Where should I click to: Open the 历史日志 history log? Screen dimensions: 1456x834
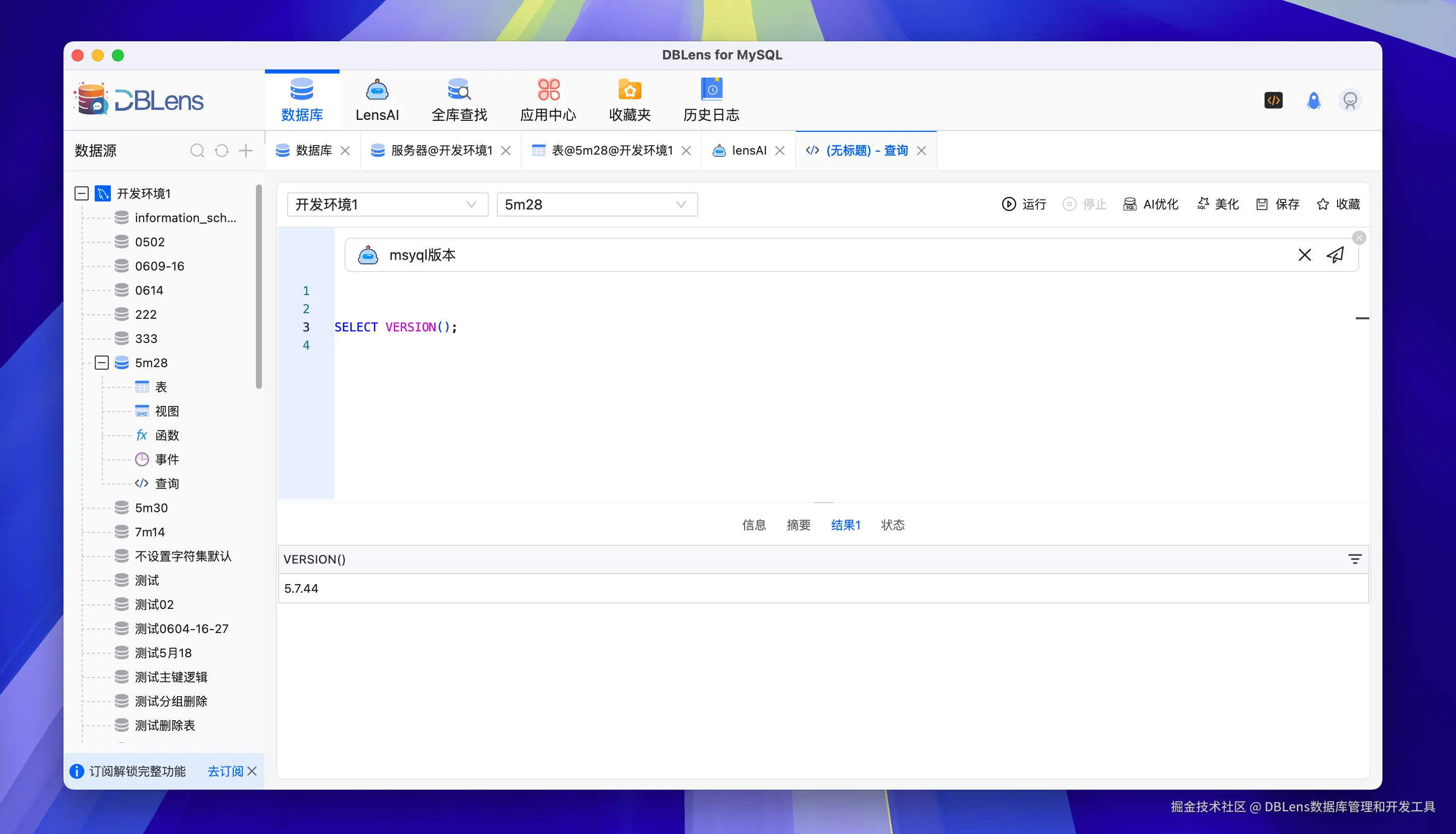710,99
